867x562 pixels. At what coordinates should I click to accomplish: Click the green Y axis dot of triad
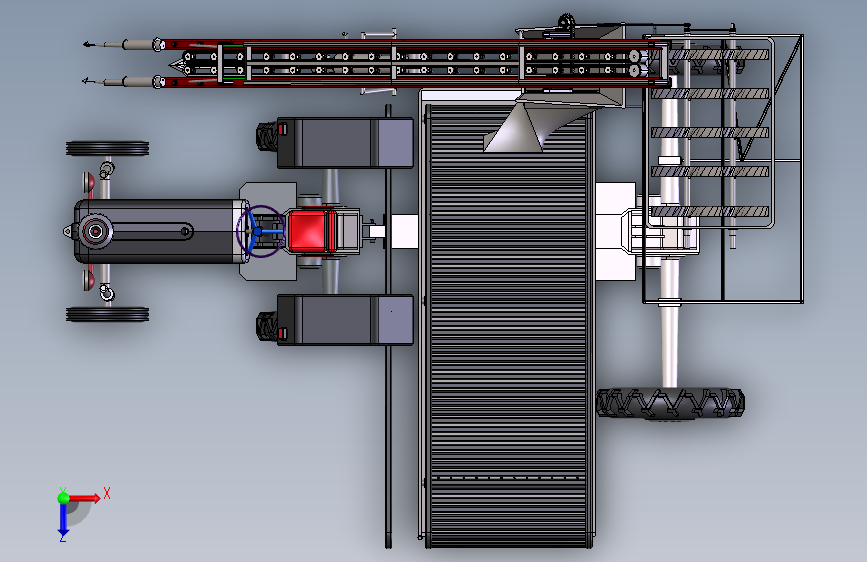[x=64, y=498]
